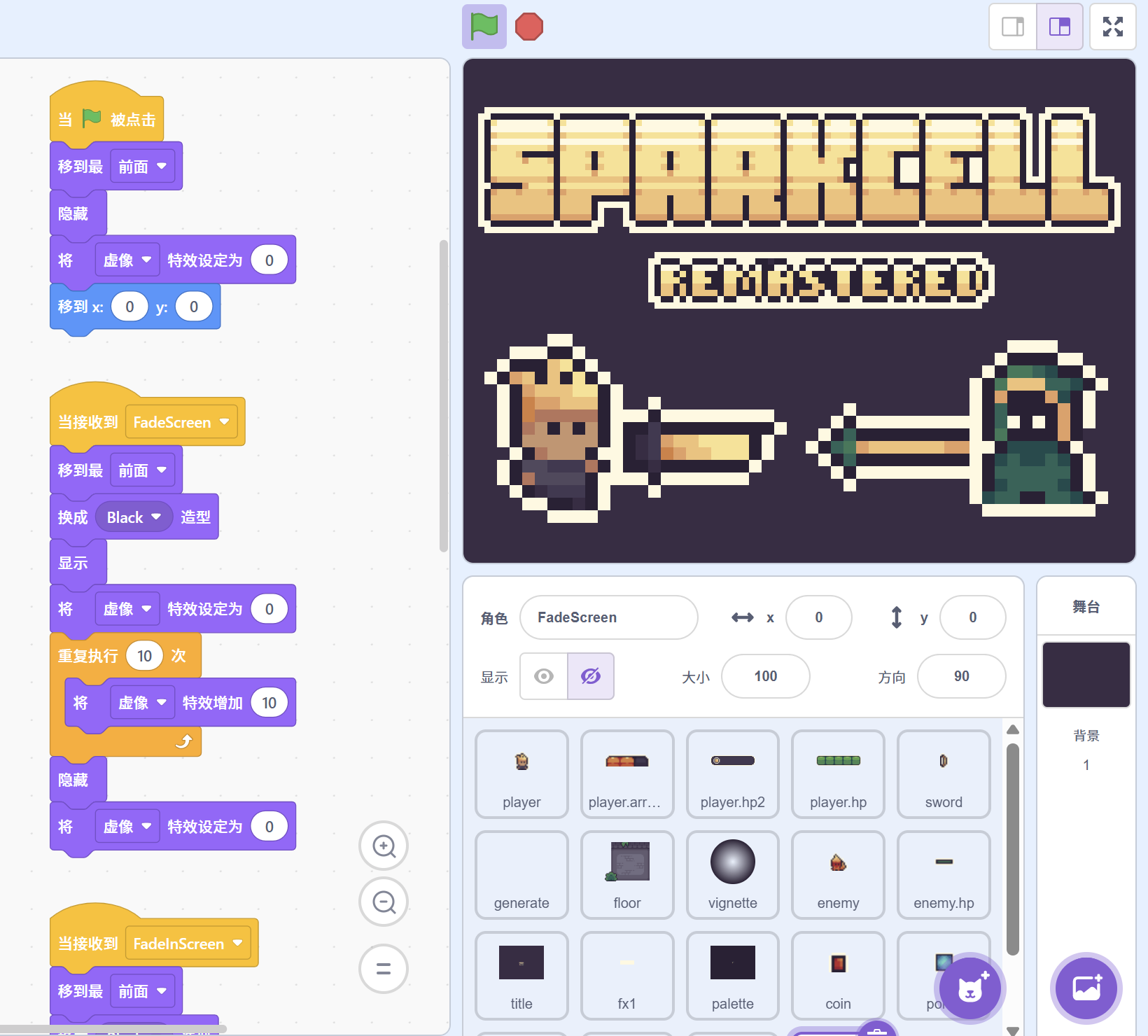This screenshot has height=1036, width=1148.
Task: Click the repeat count value 10
Action: click(144, 656)
